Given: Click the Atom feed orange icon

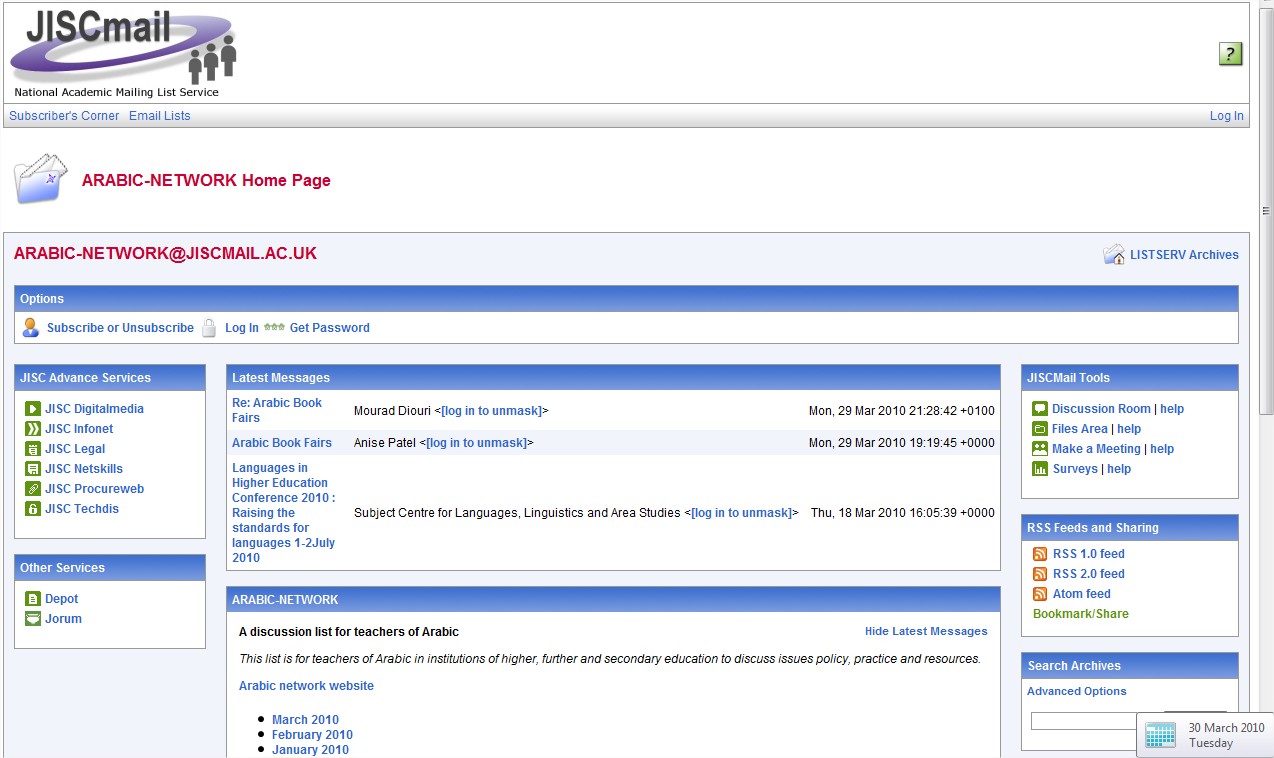Looking at the screenshot, I should 1040,594.
